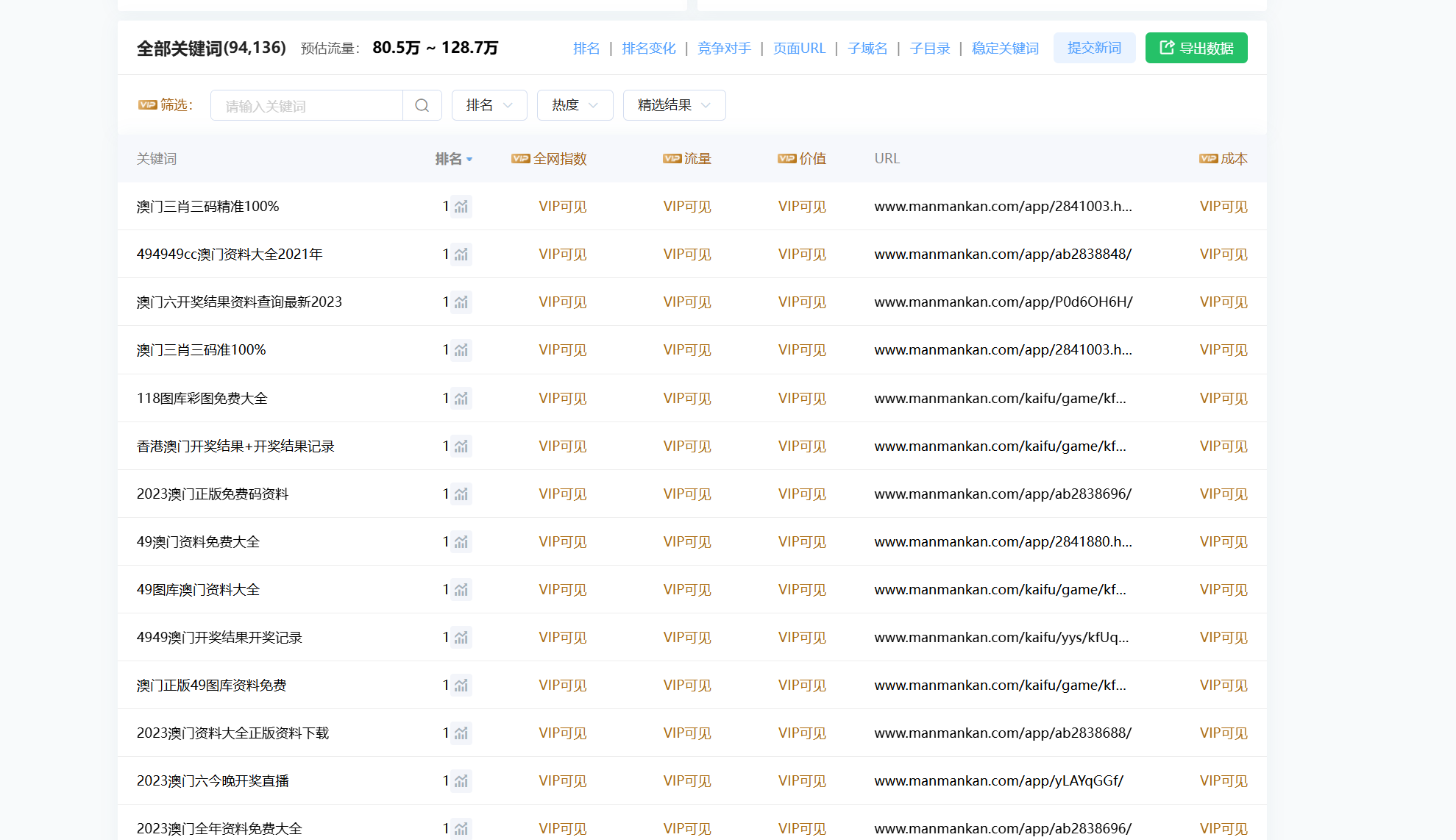Open the 排名 filter dropdown
Screen dimensions: 1456x840
click(489, 105)
